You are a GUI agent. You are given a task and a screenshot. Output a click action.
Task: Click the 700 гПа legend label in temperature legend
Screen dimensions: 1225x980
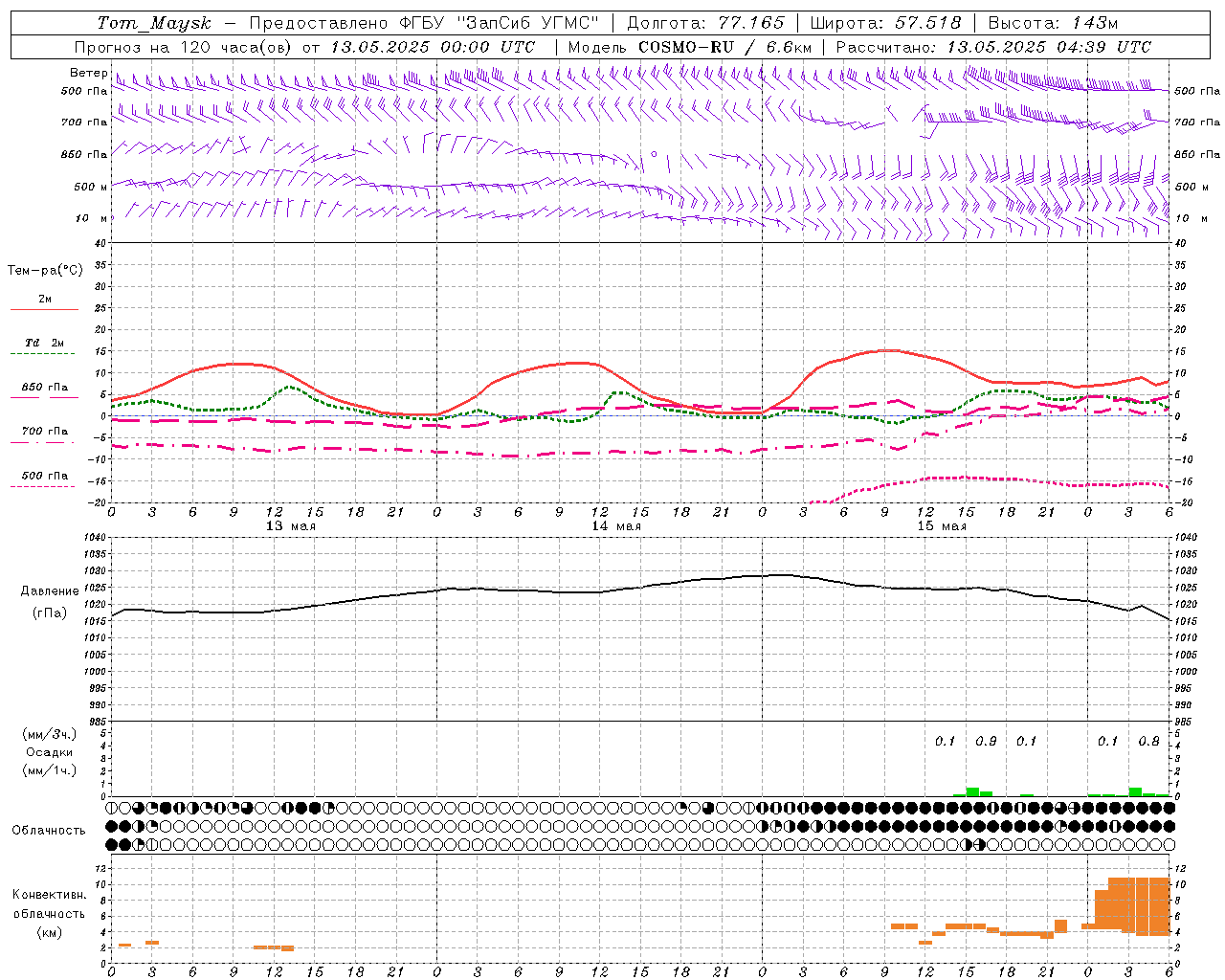[45, 431]
